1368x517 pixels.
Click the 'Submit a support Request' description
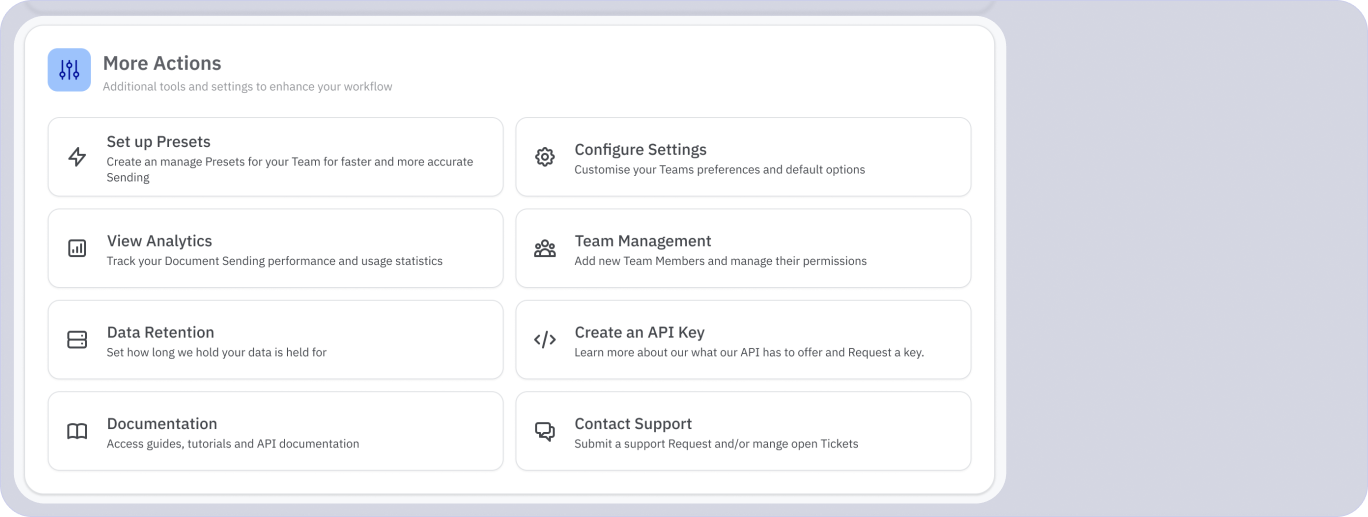715,444
